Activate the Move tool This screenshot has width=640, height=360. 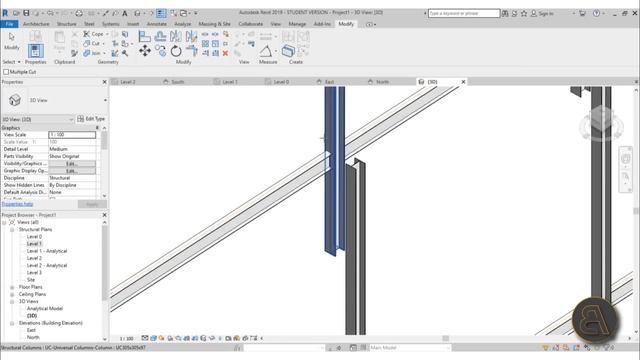(144, 51)
